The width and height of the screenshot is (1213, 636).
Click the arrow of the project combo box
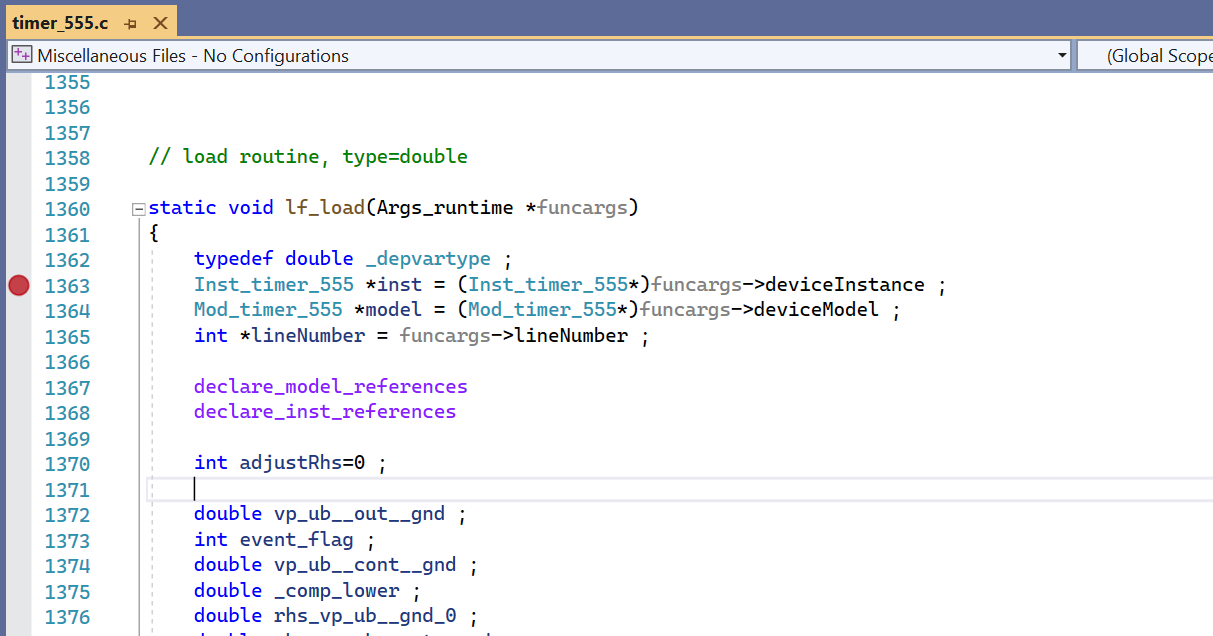(x=1062, y=56)
